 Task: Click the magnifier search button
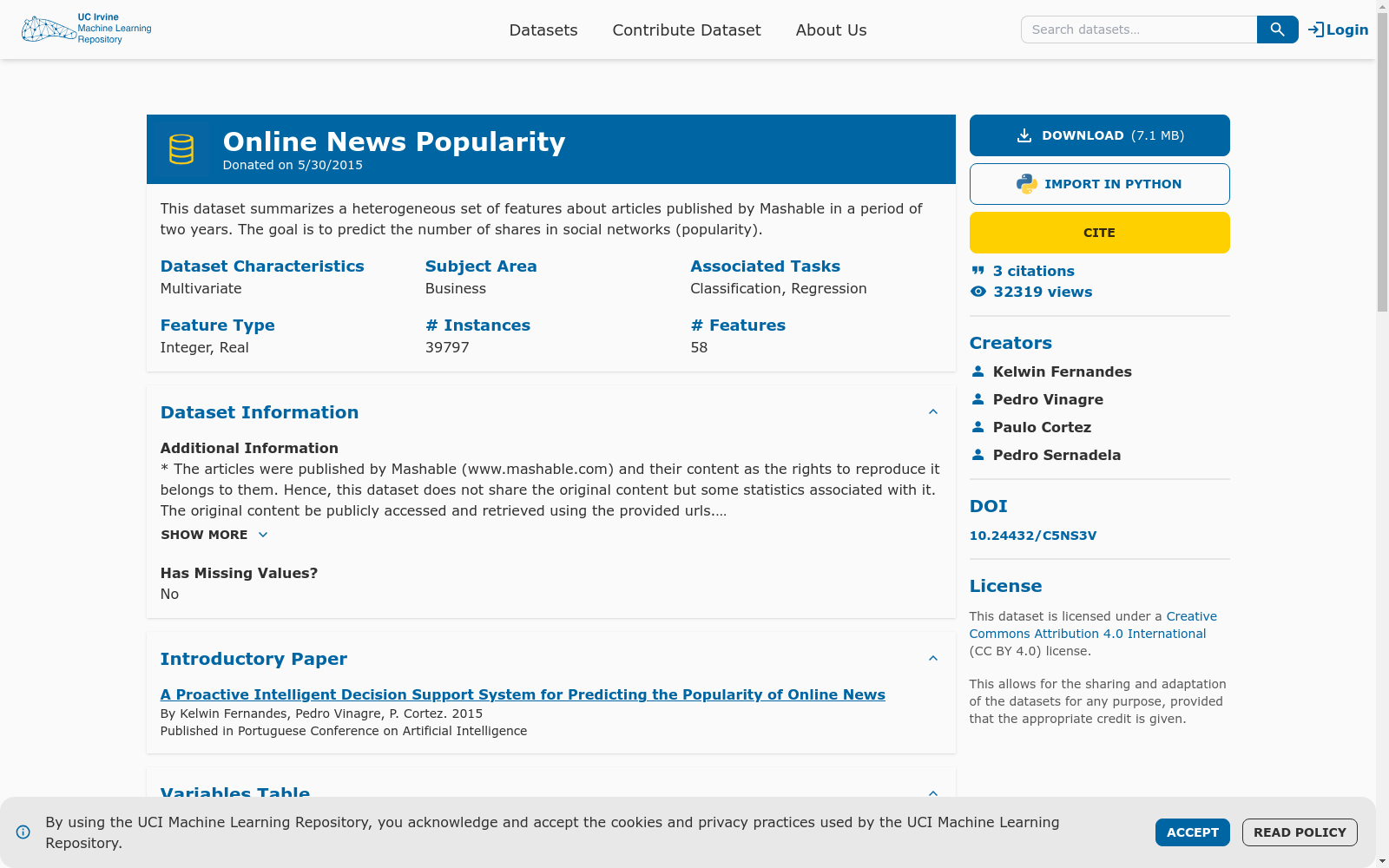[1277, 30]
